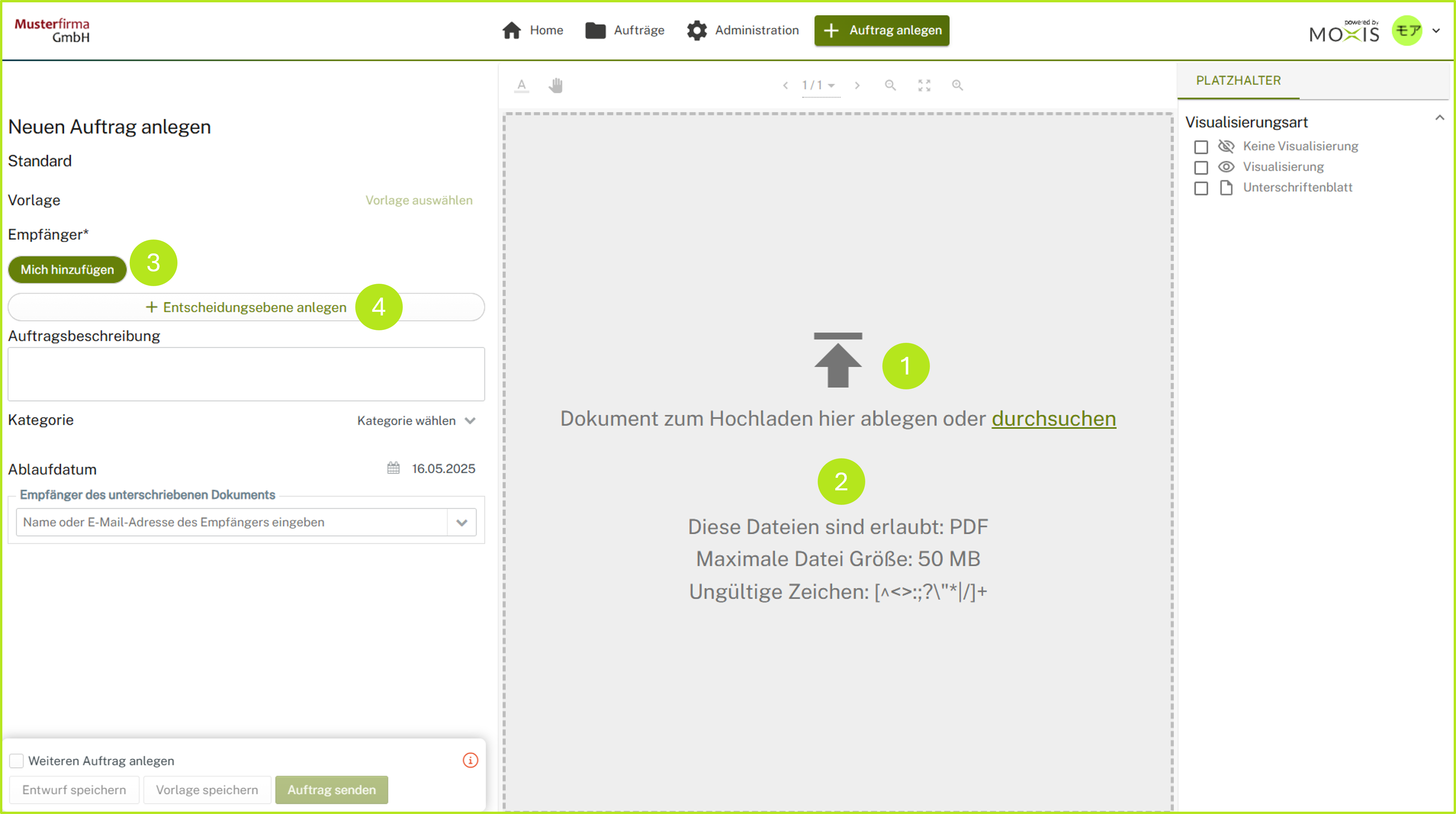Viewport: 1456px width, 814px height.
Task: Zoom in on the document preview
Action: coord(957,85)
